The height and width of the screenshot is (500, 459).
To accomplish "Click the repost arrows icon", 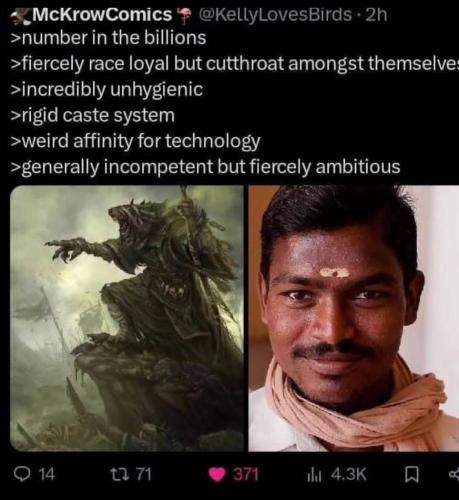I will (120, 474).
